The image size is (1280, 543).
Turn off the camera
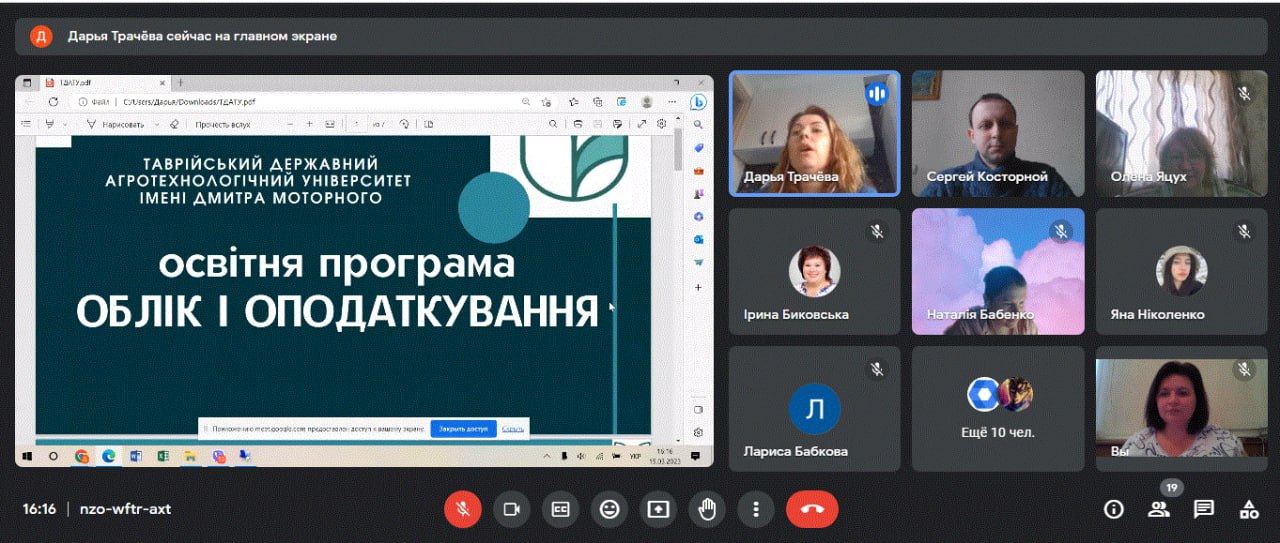tap(512, 509)
